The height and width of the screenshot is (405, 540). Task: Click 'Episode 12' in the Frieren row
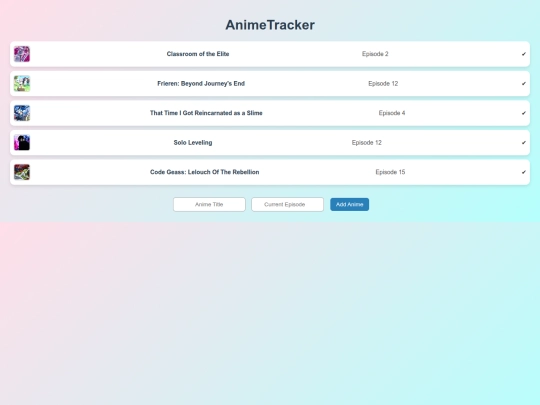tap(383, 83)
